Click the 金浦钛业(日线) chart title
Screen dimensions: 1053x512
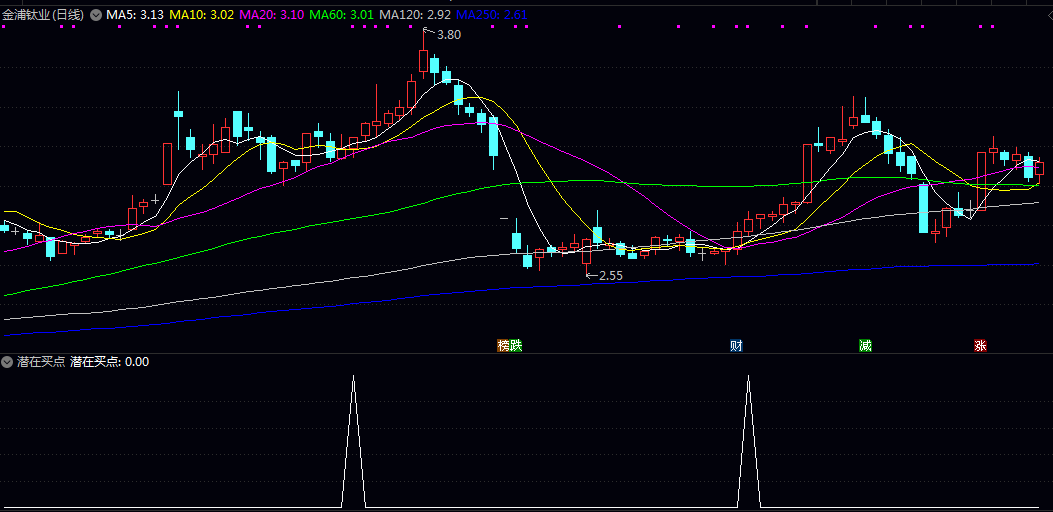(x=43, y=15)
